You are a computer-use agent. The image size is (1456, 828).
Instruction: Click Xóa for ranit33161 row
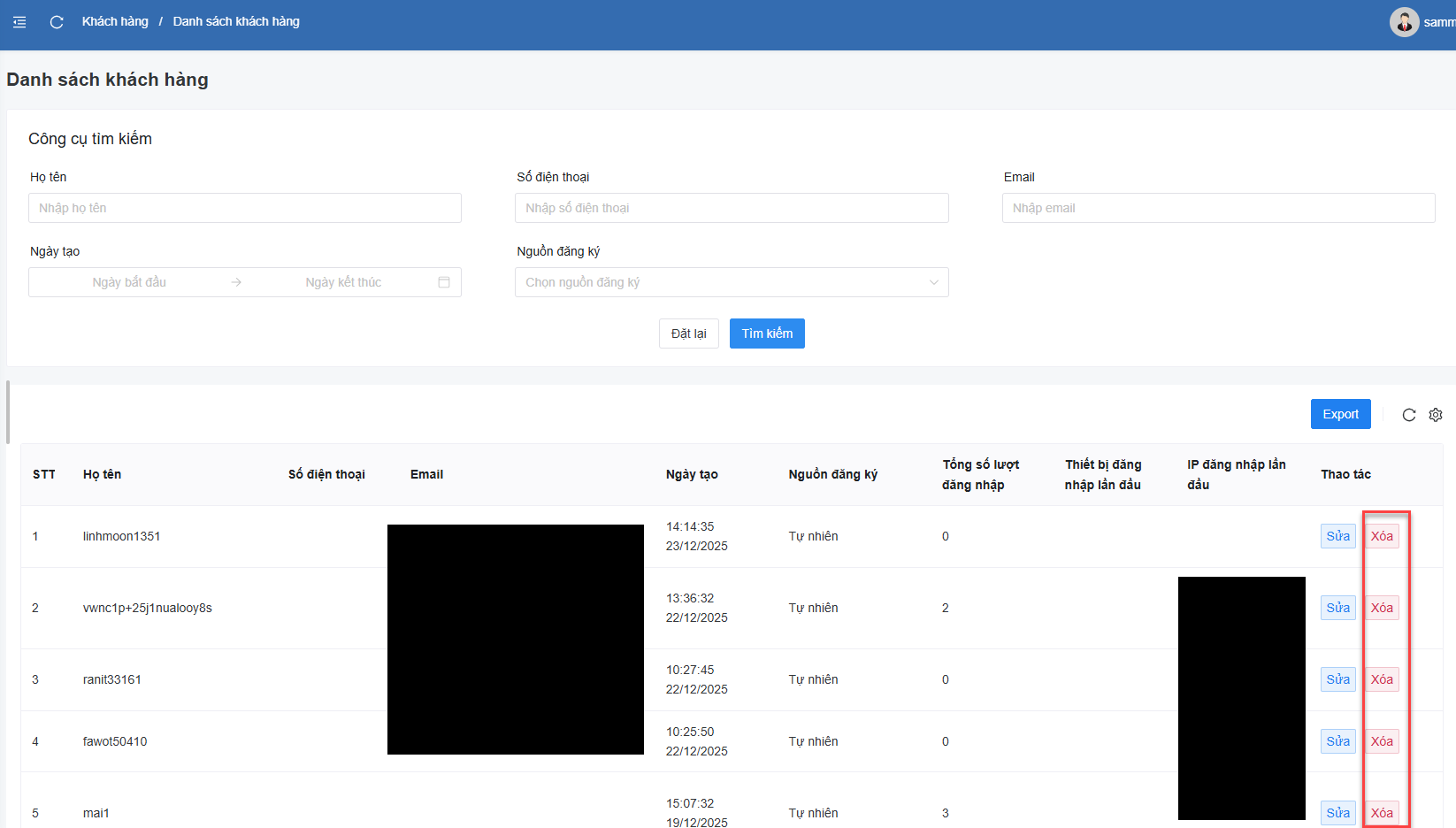[x=1382, y=679]
